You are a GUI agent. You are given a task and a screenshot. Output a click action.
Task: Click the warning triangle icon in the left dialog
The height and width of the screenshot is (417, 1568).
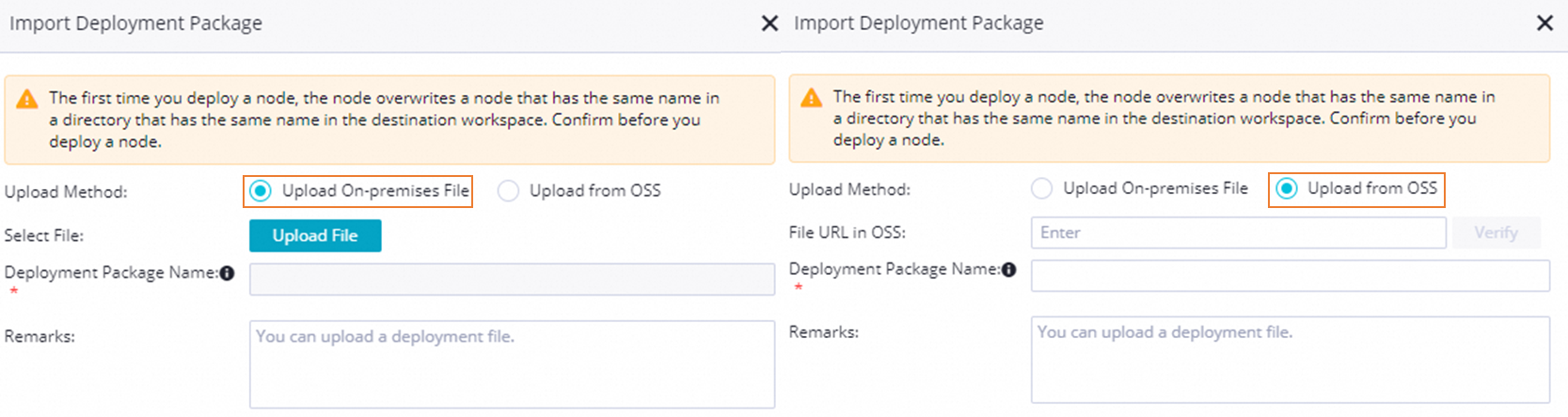(27, 99)
